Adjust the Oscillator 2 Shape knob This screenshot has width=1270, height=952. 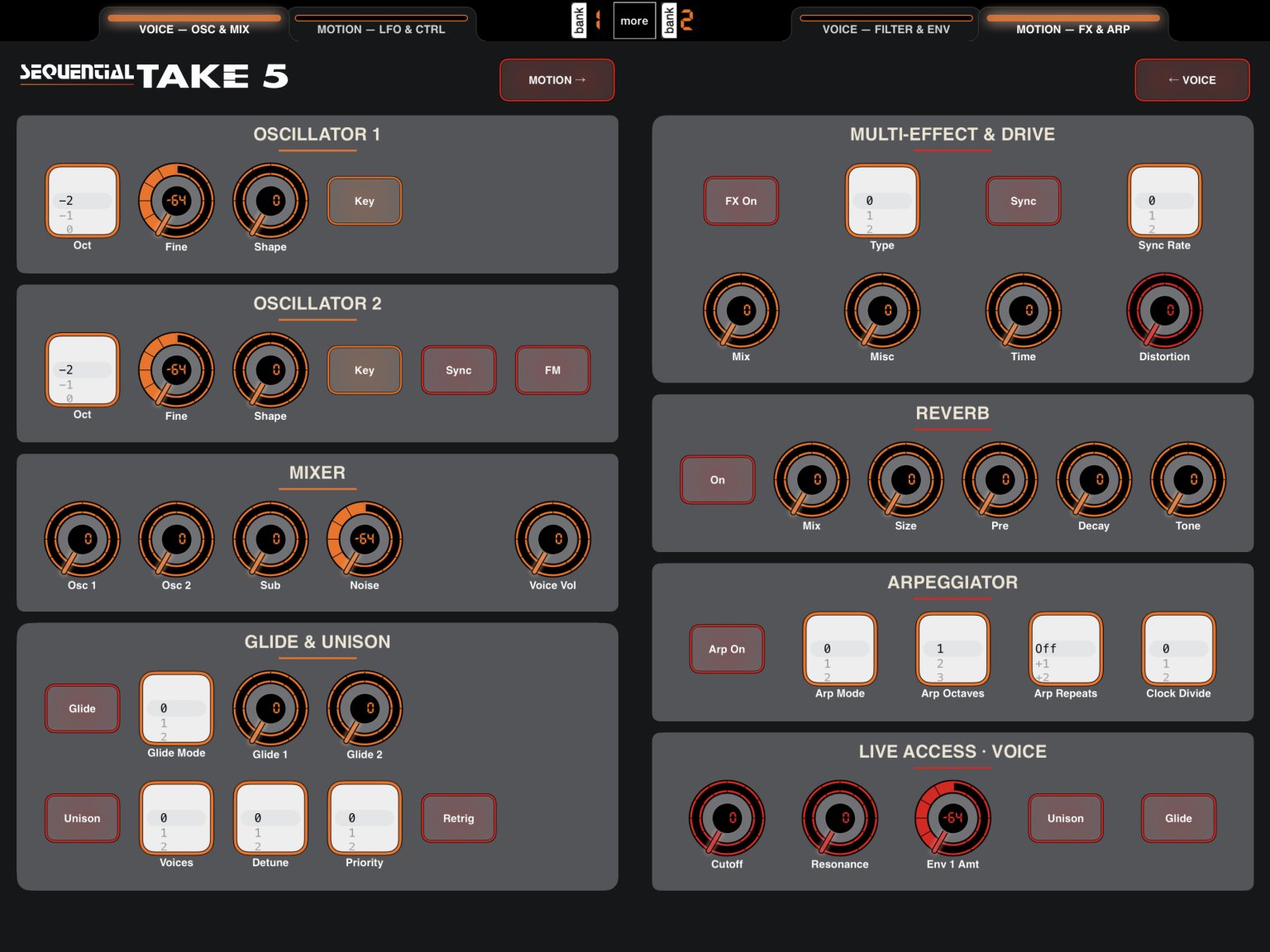[270, 370]
